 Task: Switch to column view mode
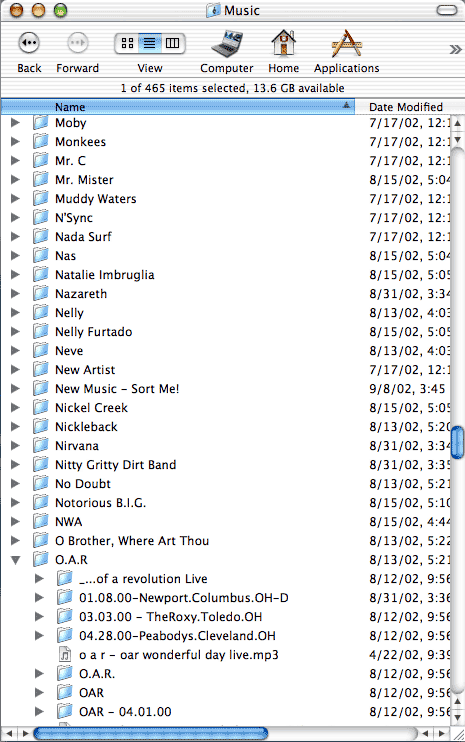(173, 44)
